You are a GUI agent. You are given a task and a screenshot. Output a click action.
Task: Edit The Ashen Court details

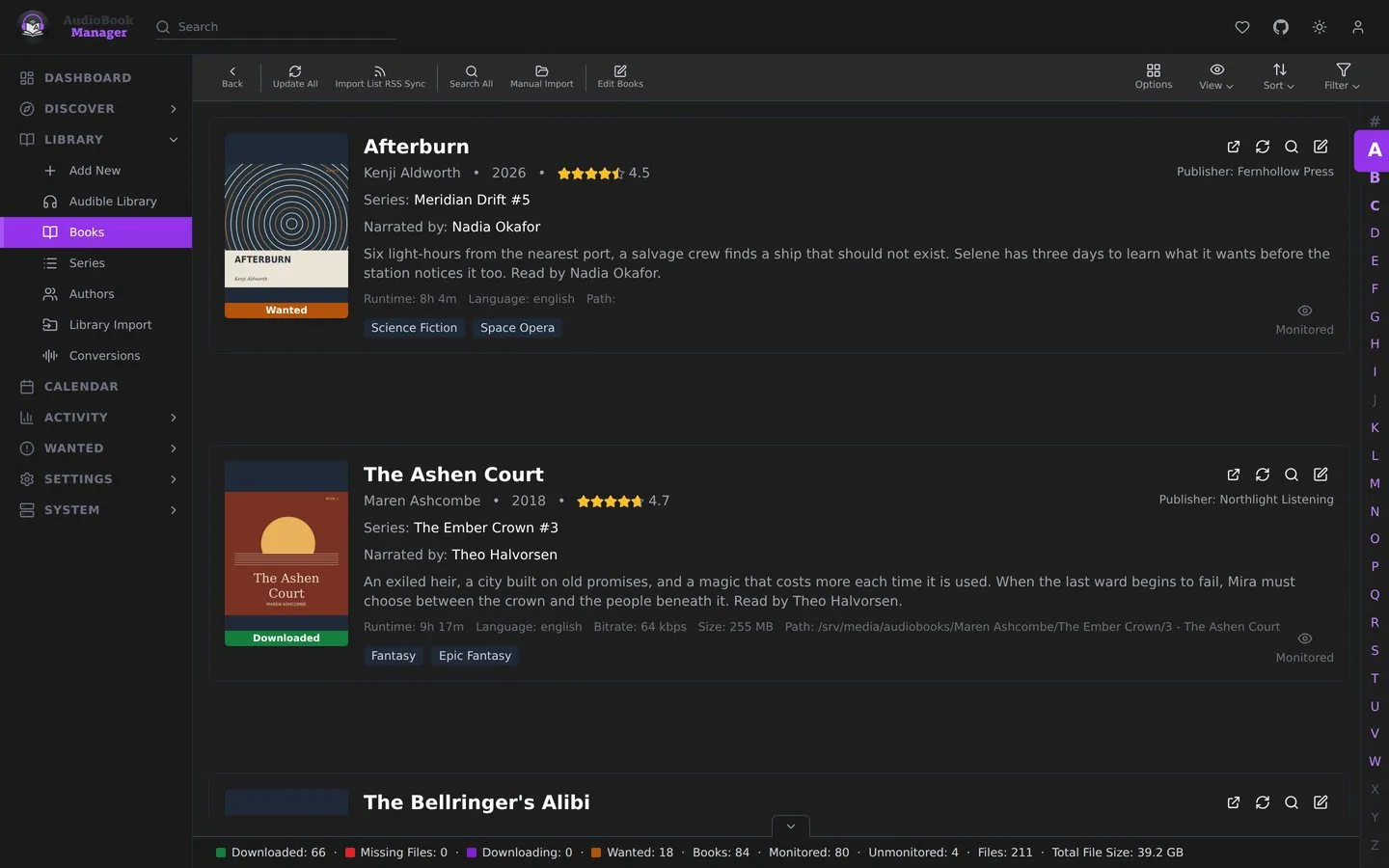coord(1321,475)
